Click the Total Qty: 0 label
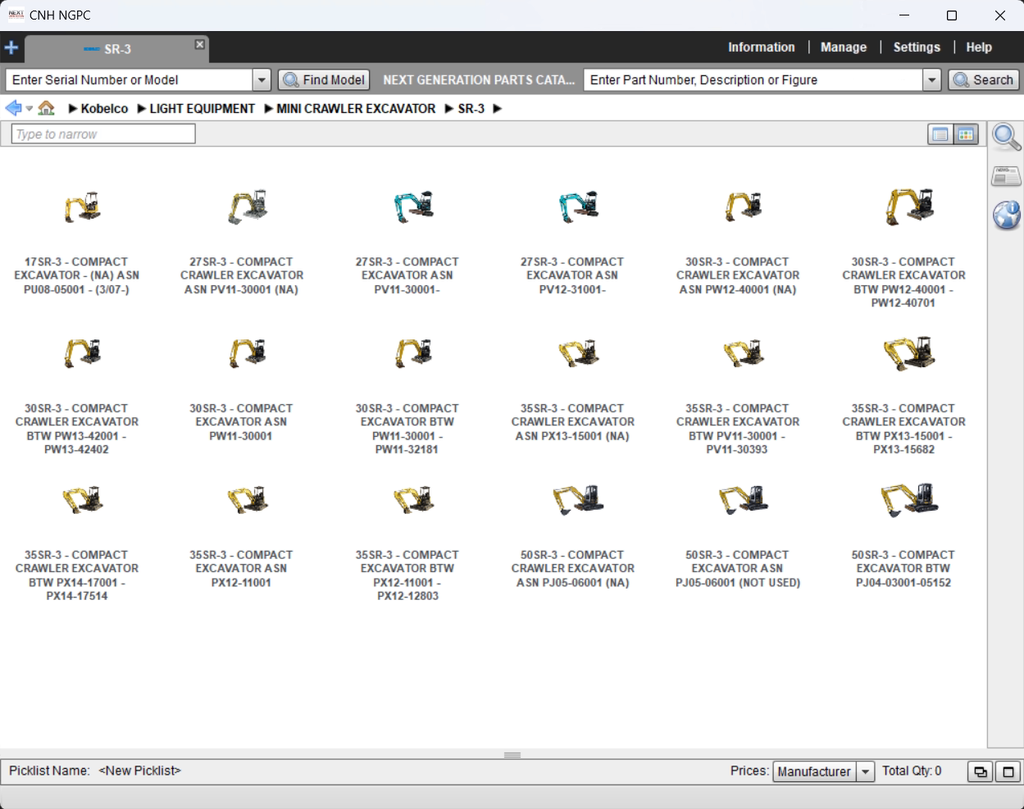 (912, 770)
